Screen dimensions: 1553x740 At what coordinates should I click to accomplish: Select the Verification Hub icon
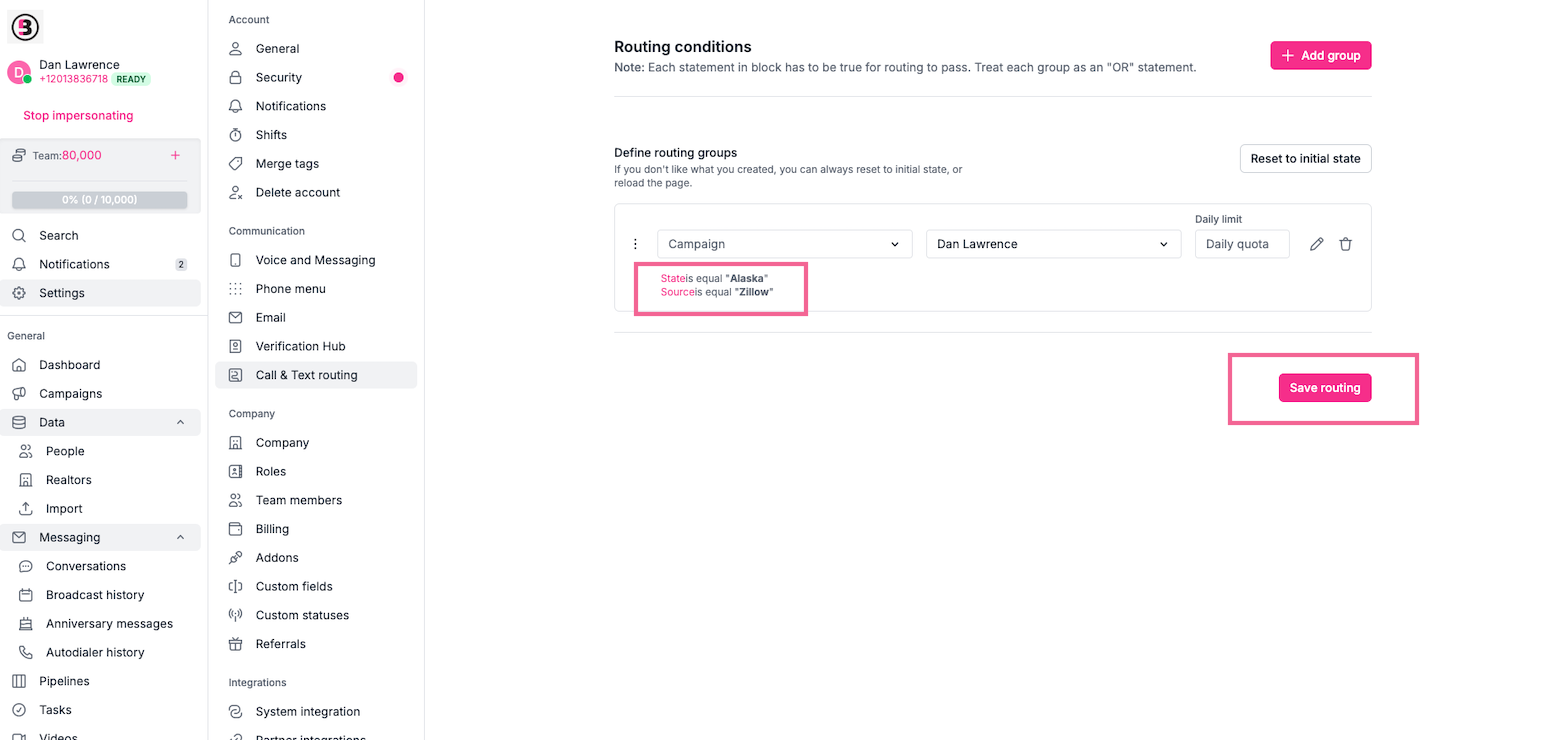click(234, 345)
